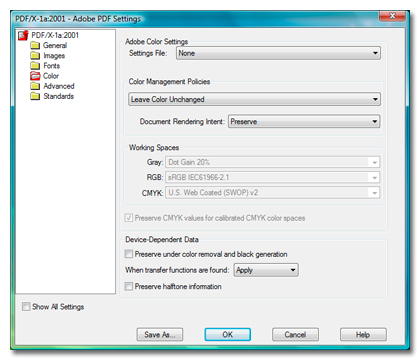Click the When transfer functions are found label
Viewport: 420px width, 360px height.
point(177,270)
